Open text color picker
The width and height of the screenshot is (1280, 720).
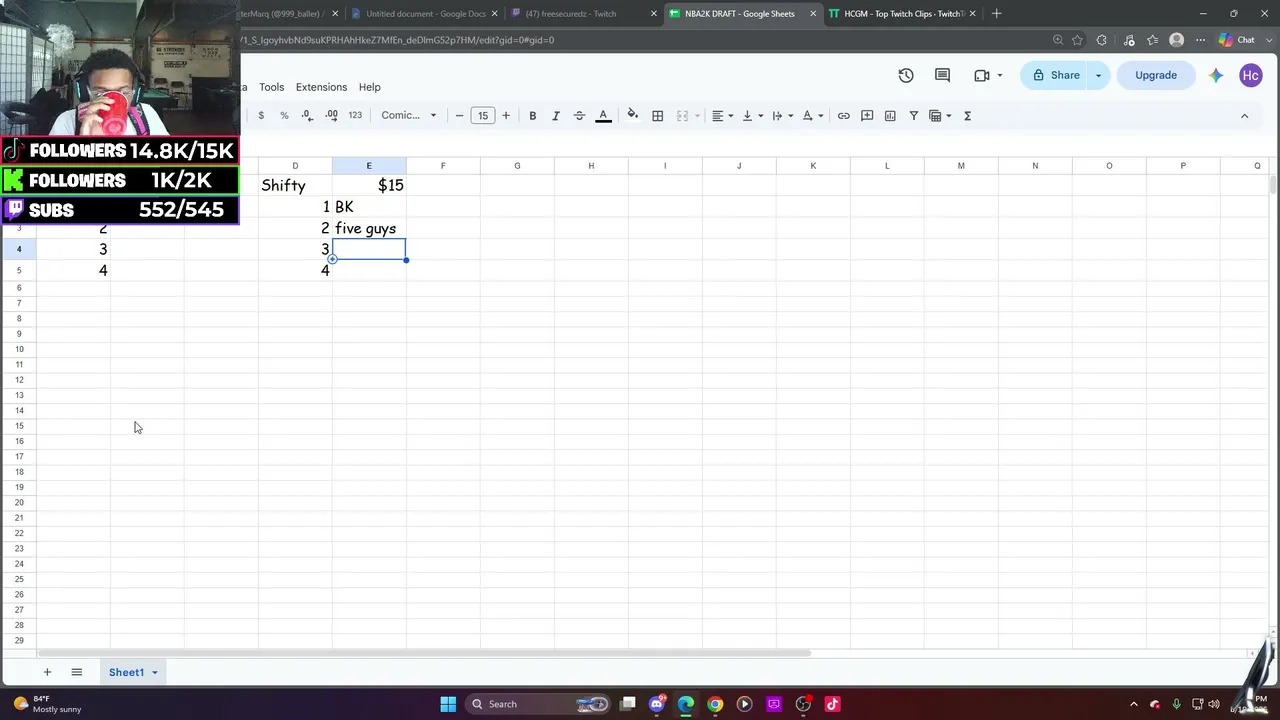point(603,116)
